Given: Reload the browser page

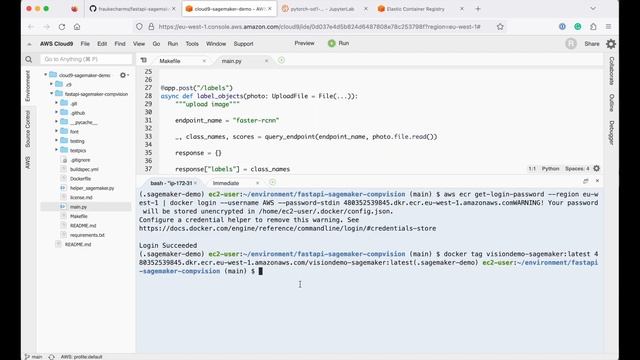Looking at the screenshot, I should point(62,27).
